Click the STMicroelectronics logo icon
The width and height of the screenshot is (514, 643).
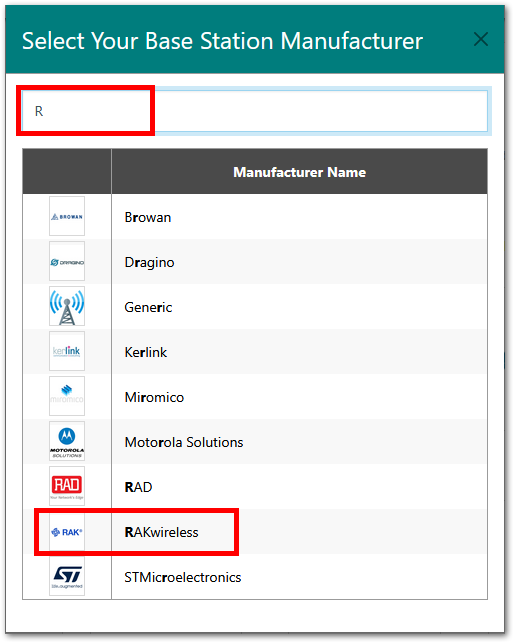pos(67,576)
